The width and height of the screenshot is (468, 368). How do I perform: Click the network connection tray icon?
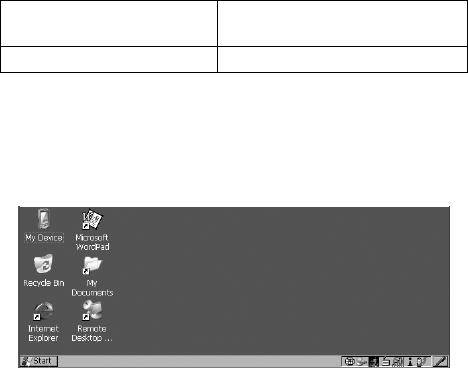[362, 362]
